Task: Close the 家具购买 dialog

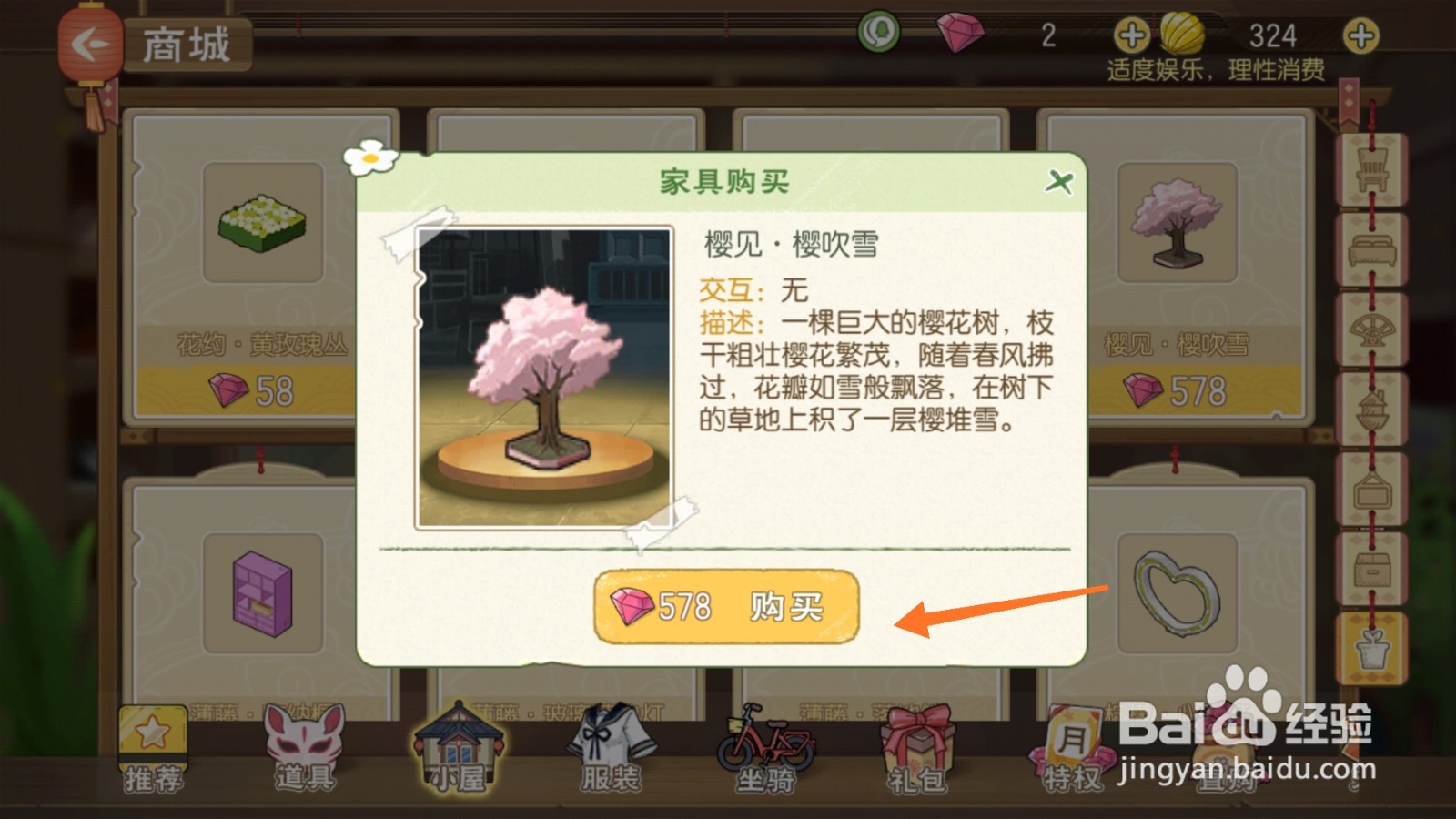Action: coord(1058,182)
